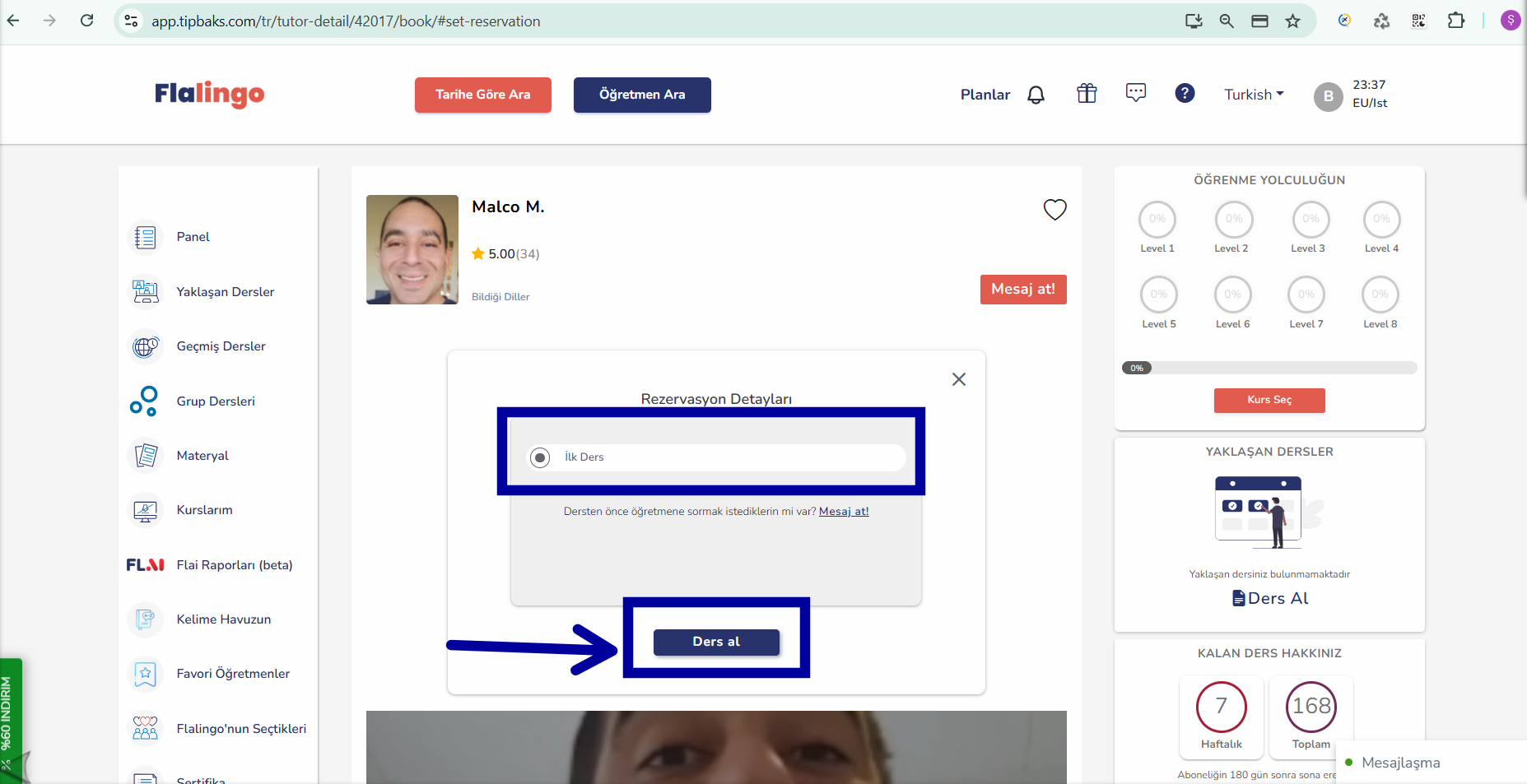The image size is (1527, 784).
Task: Click the tutor video thumbnail
Action: 716,747
